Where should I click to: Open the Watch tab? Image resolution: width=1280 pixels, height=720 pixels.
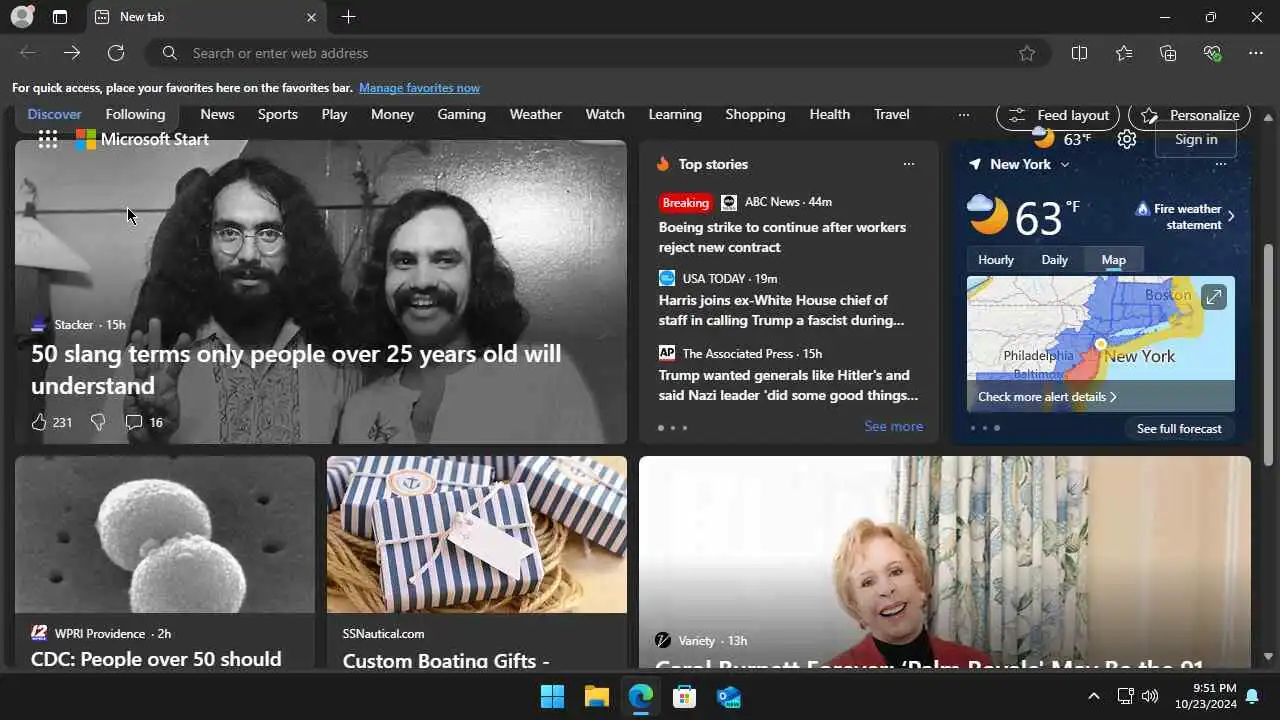(605, 114)
